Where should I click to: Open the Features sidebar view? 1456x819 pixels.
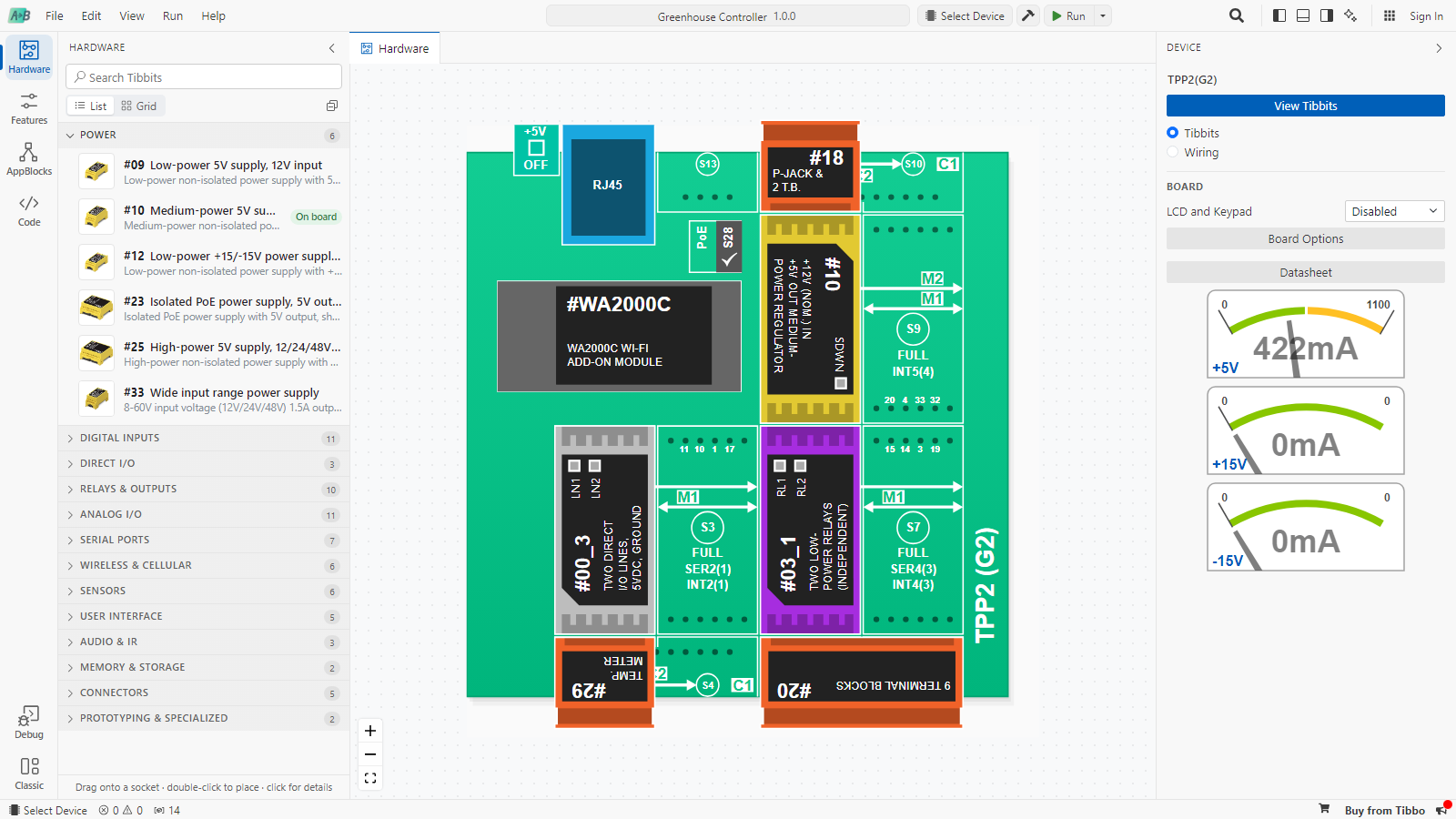coord(29,107)
